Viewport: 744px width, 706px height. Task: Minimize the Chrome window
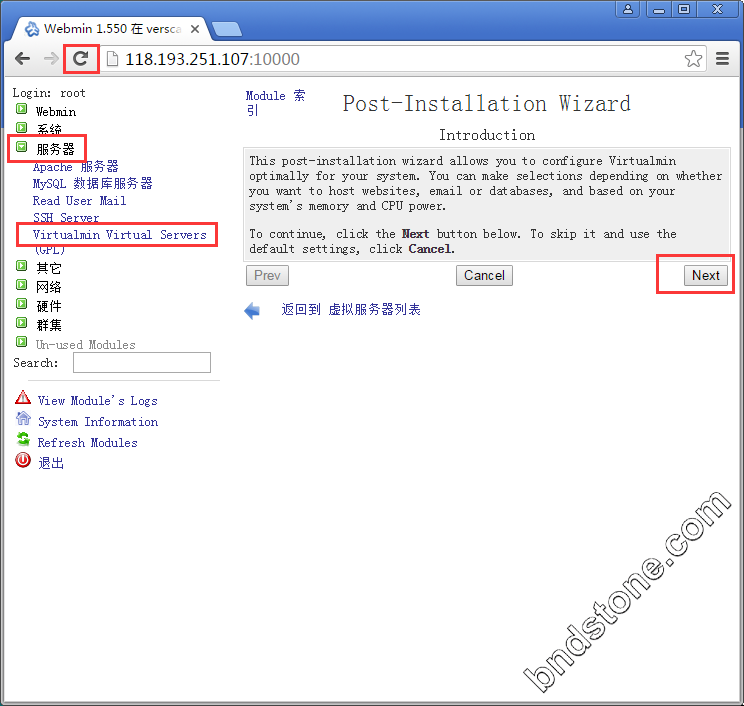pos(659,9)
